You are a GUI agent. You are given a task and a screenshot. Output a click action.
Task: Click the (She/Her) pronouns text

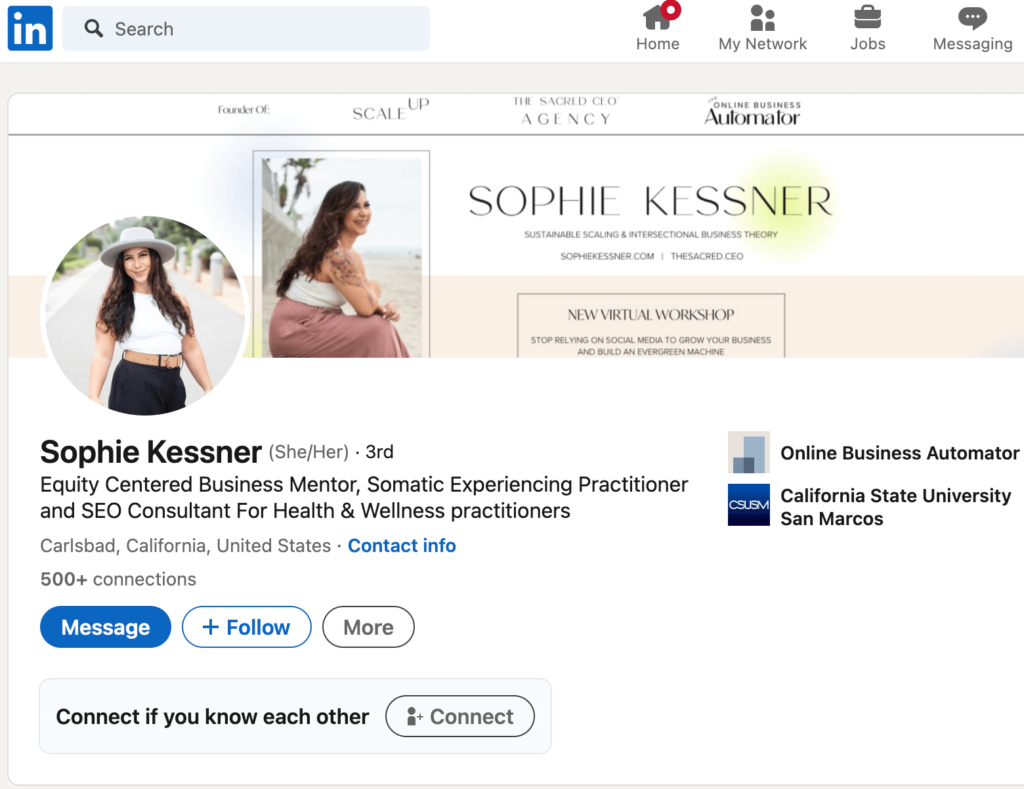[309, 452]
